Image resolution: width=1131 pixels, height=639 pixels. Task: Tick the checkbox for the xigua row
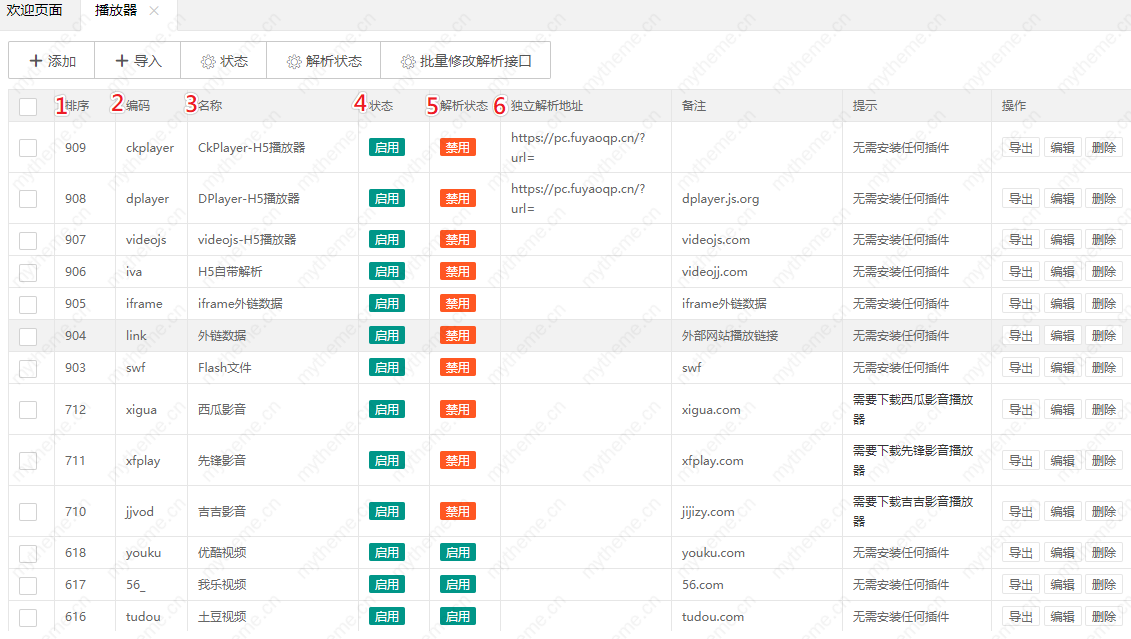[x=28, y=410]
